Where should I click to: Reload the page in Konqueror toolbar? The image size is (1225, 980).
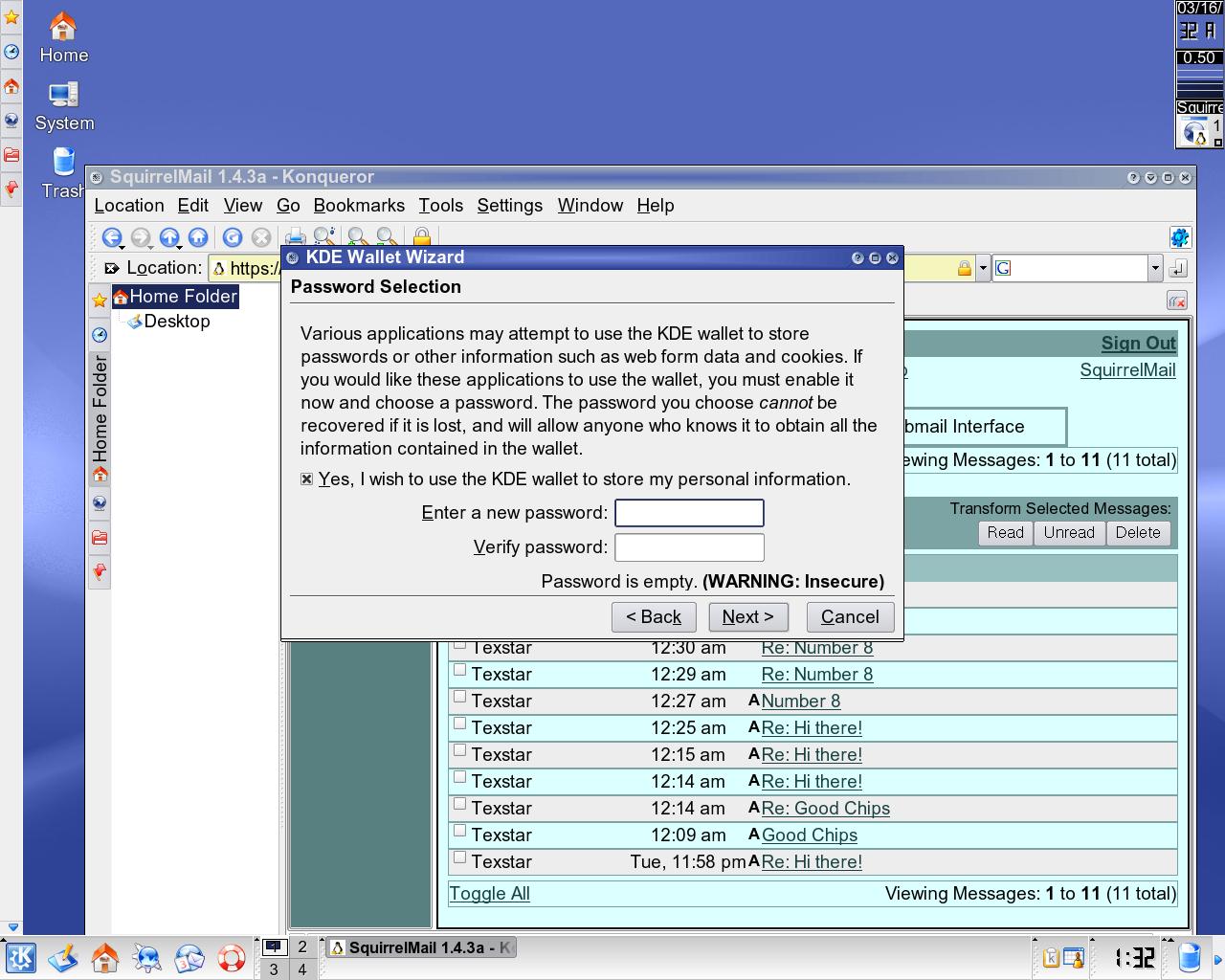click(233, 237)
